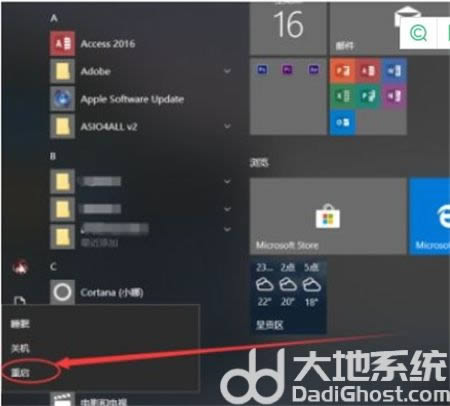Click the letter B group header
Viewport: 450px width, 406px height.
[53, 156]
